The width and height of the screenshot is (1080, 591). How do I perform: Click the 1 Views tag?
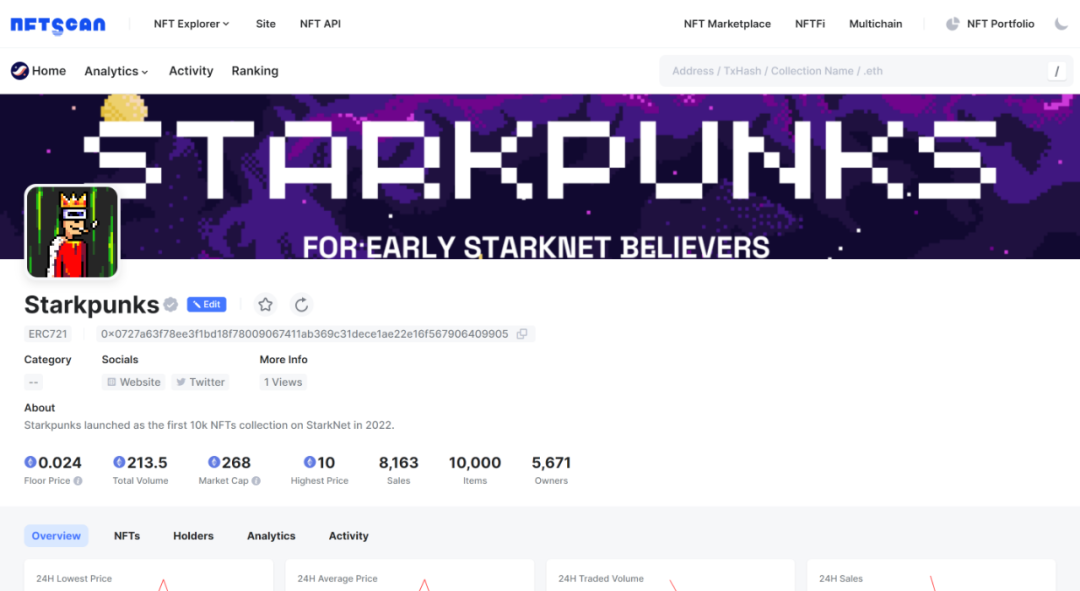(x=283, y=382)
